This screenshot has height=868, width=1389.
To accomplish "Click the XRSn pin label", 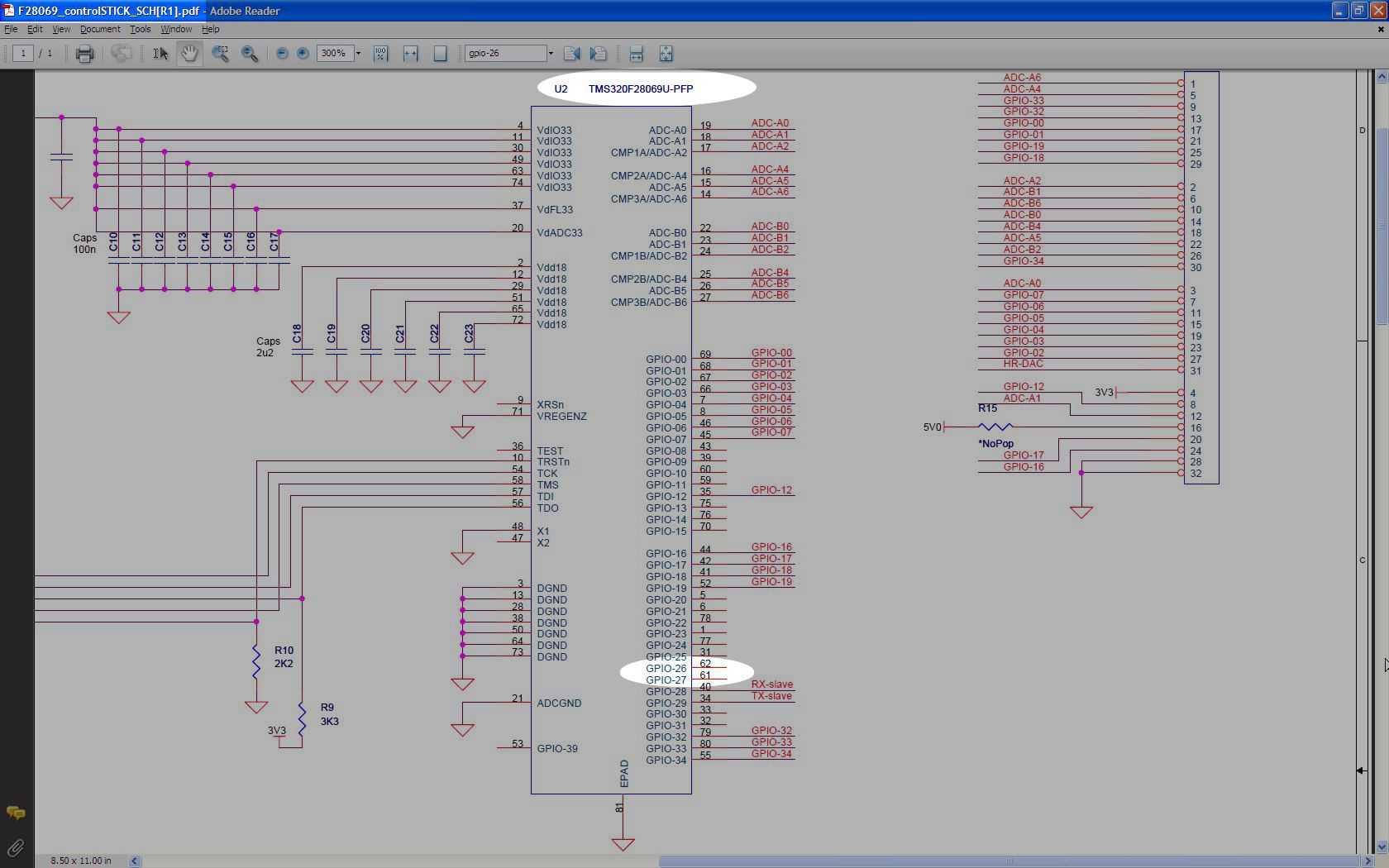I will [551, 405].
